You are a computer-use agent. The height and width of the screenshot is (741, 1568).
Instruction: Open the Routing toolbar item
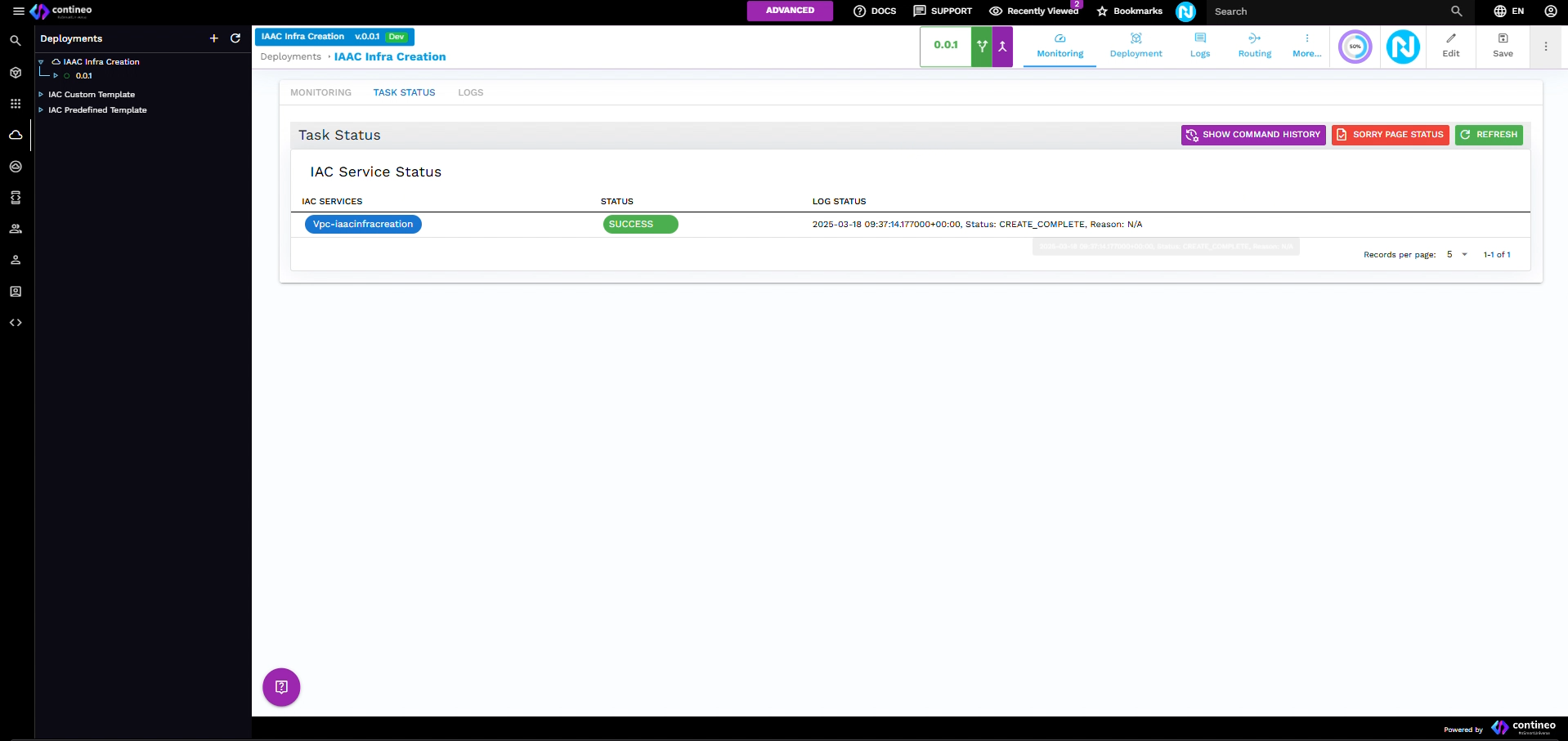[1254, 46]
